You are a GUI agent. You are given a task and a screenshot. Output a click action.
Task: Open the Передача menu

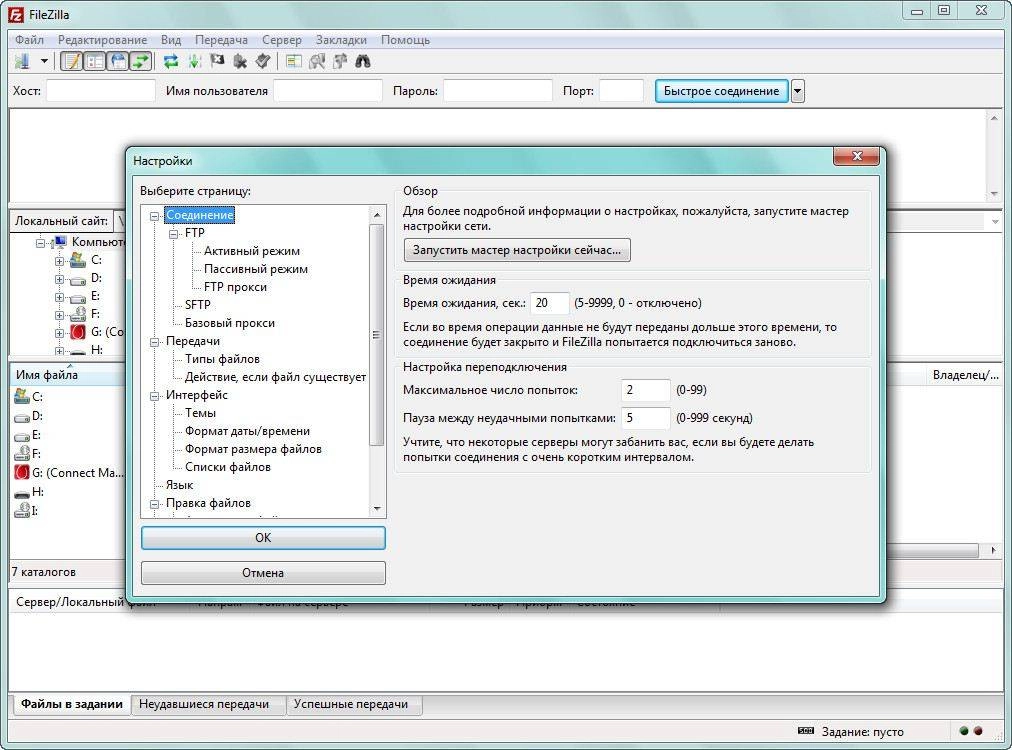pos(221,39)
